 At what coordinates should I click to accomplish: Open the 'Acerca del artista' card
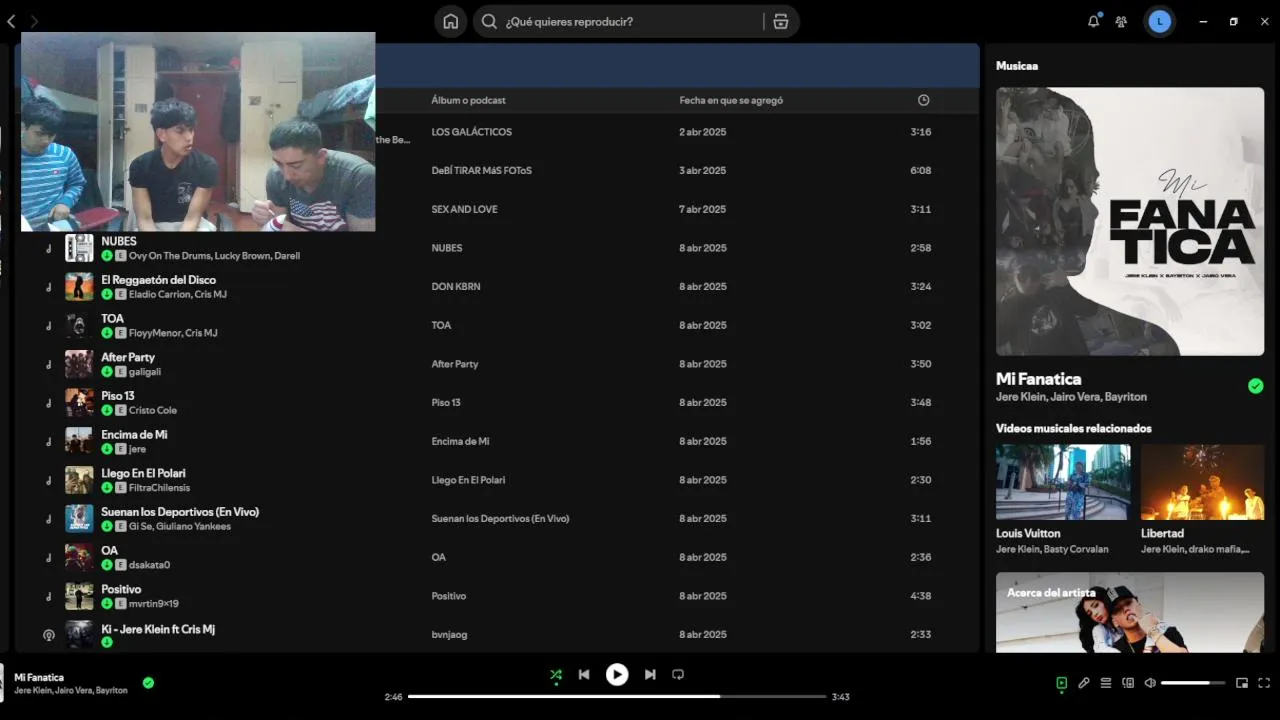(1130, 612)
